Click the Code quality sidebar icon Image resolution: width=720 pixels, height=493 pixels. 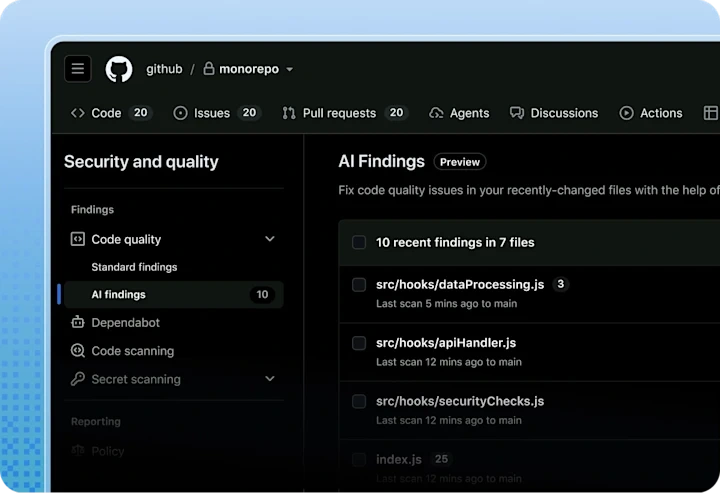click(x=78, y=239)
